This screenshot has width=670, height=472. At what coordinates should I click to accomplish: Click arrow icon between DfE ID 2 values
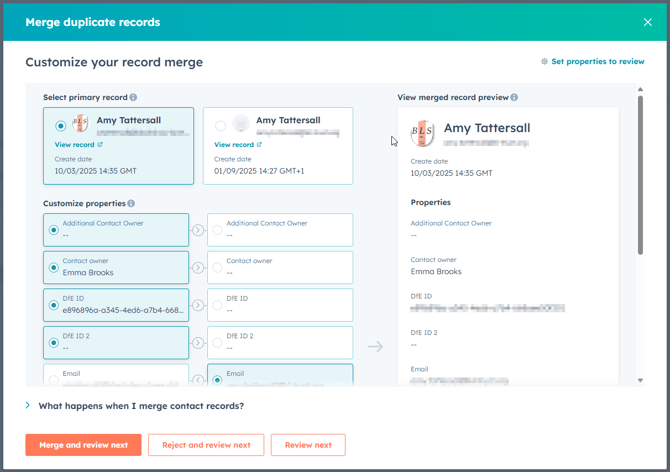pyautogui.click(x=198, y=343)
